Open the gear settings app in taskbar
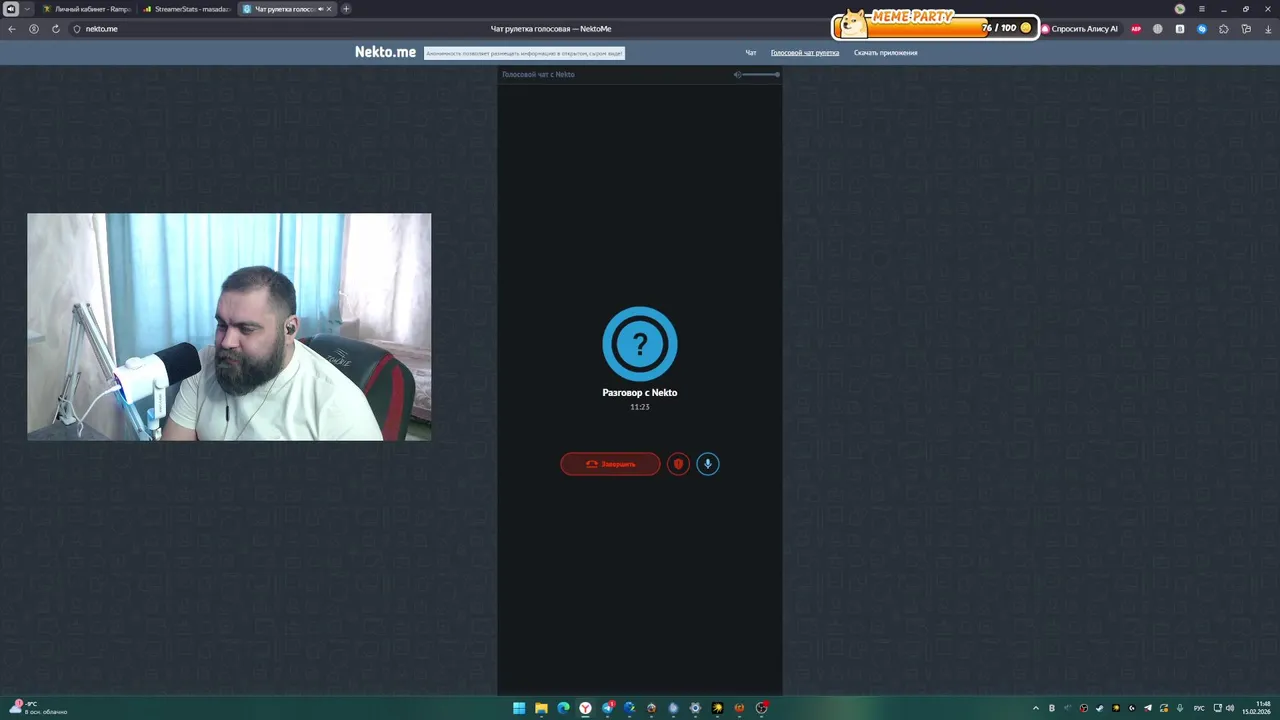 (x=695, y=708)
